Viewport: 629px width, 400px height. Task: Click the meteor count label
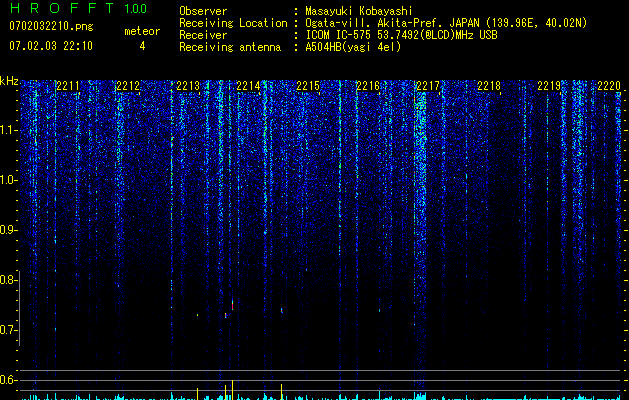pos(142,31)
